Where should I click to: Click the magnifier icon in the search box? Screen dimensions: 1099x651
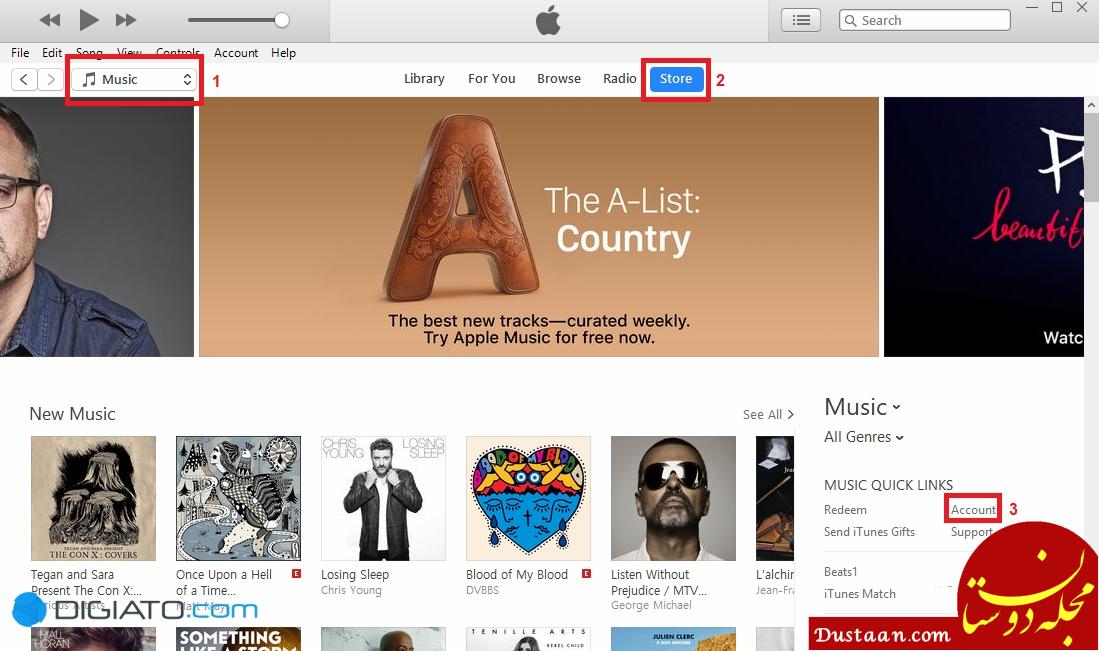(x=850, y=20)
